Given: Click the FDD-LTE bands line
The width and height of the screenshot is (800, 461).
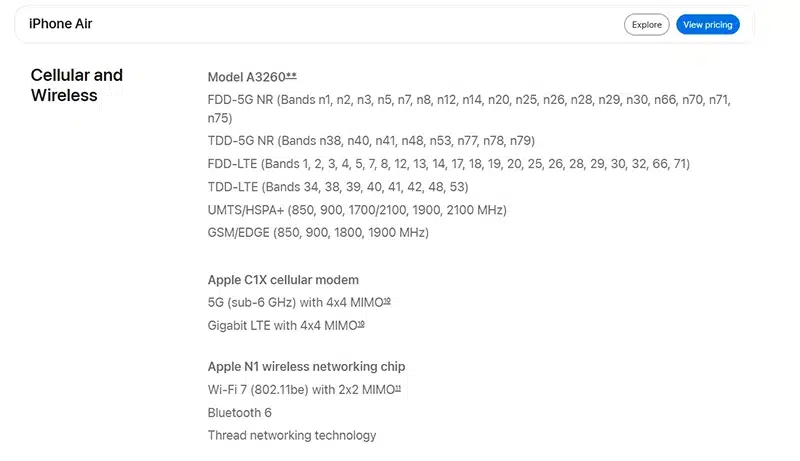Looking at the screenshot, I should (x=448, y=164).
